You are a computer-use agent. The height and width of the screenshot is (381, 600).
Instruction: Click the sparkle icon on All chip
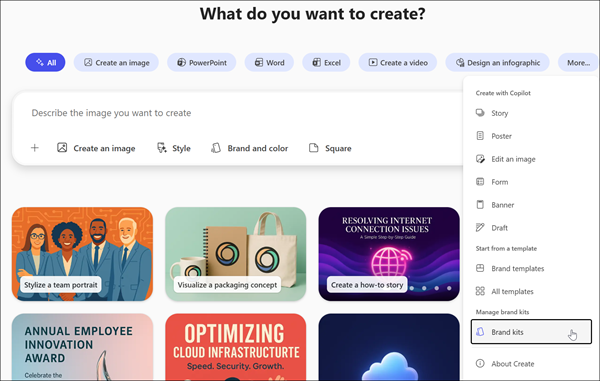(40, 62)
